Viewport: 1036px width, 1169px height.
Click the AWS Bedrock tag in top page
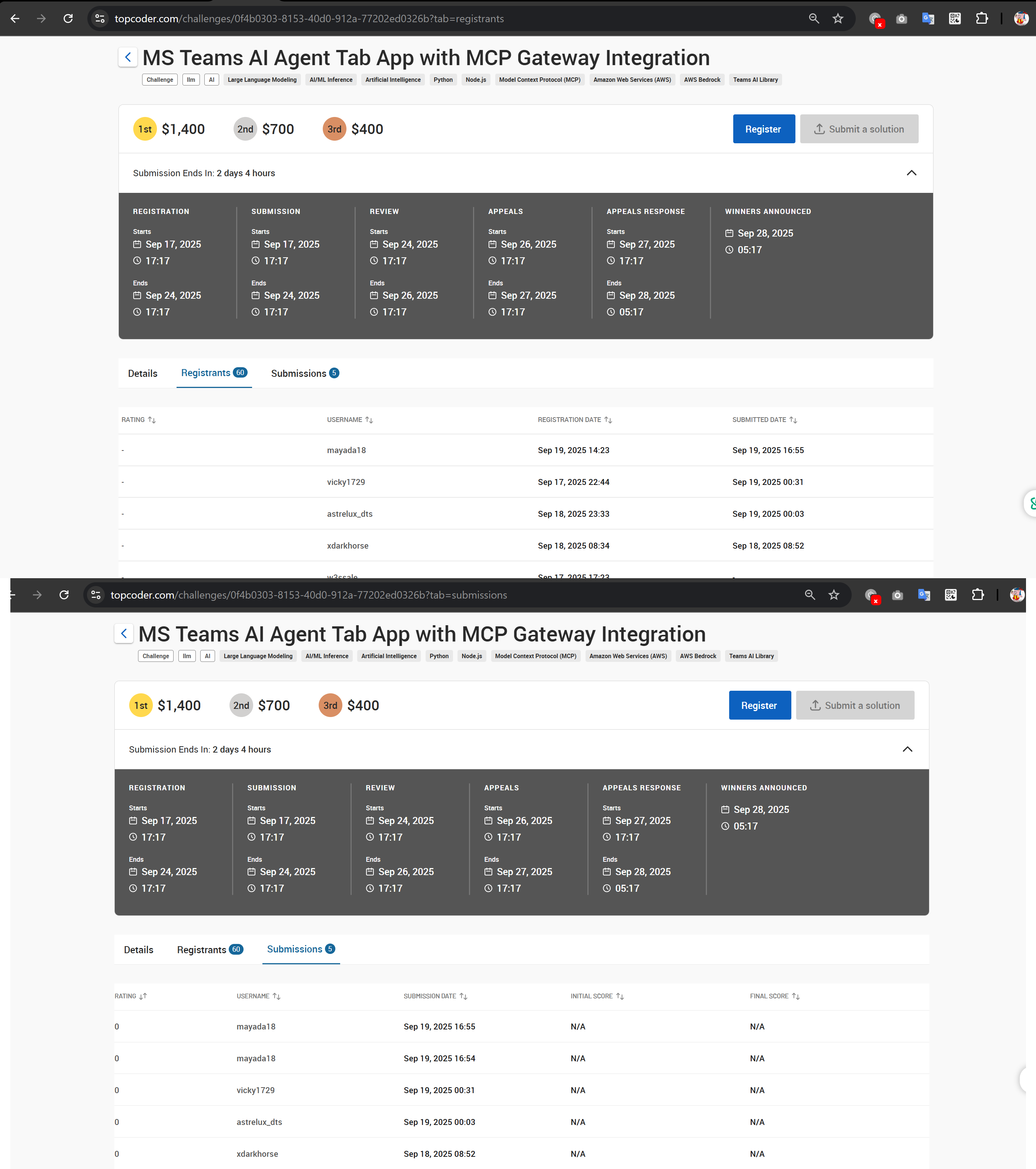pyautogui.click(x=702, y=80)
